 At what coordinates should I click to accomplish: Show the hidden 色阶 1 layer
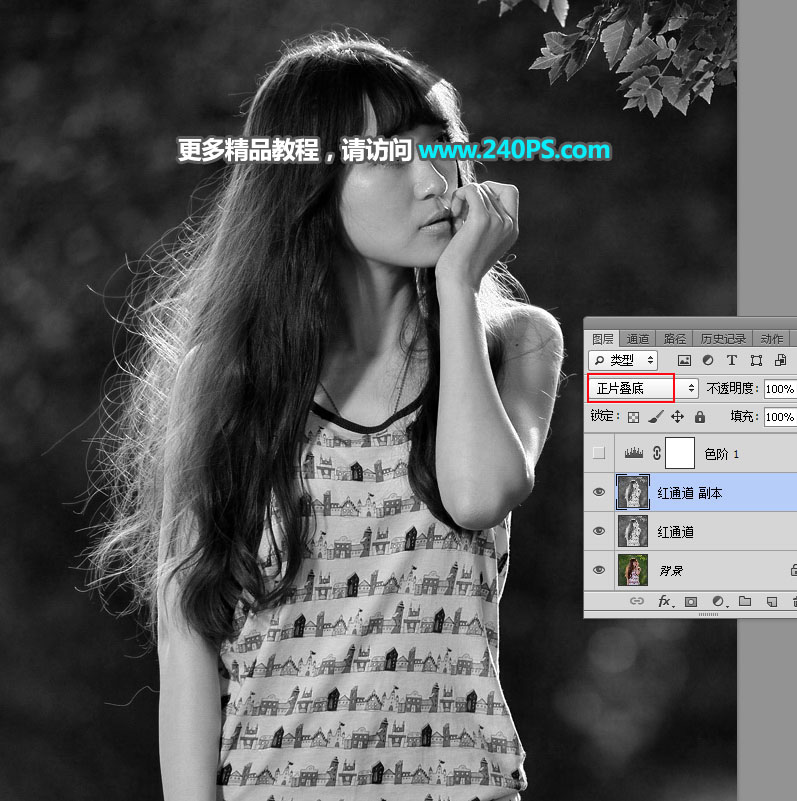point(599,453)
